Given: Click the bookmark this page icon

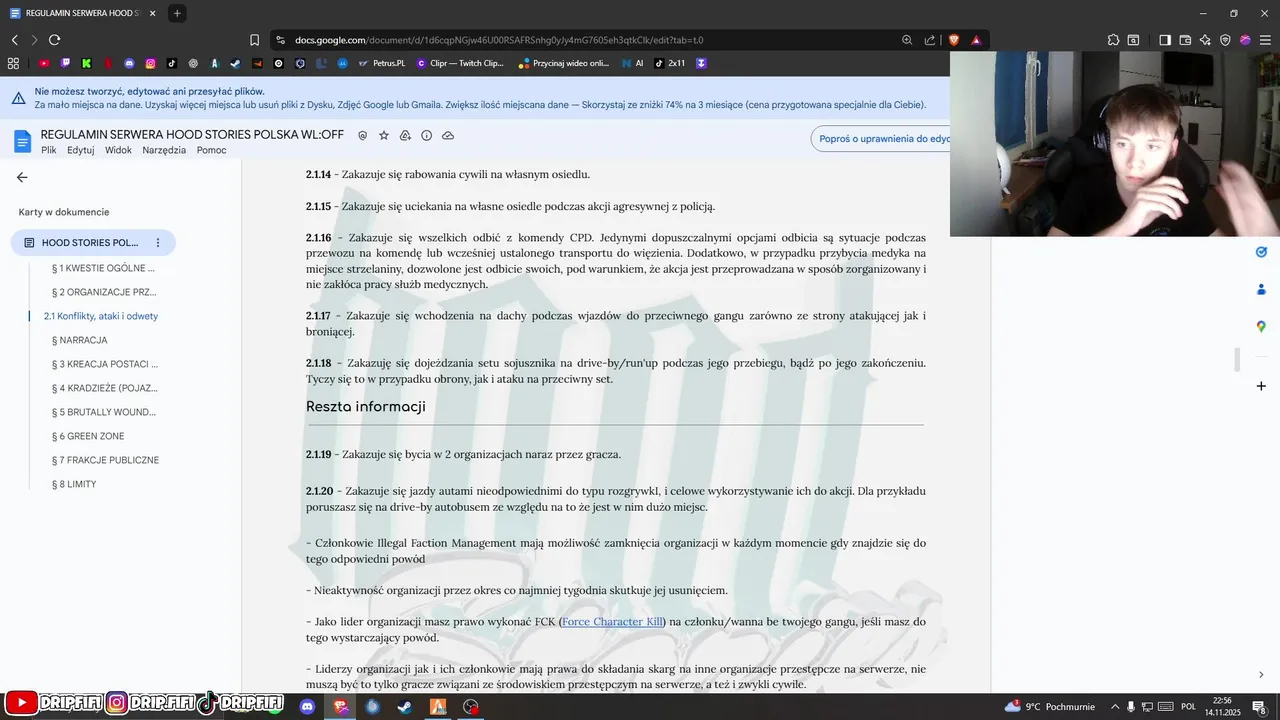Looking at the screenshot, I should 254,40.
